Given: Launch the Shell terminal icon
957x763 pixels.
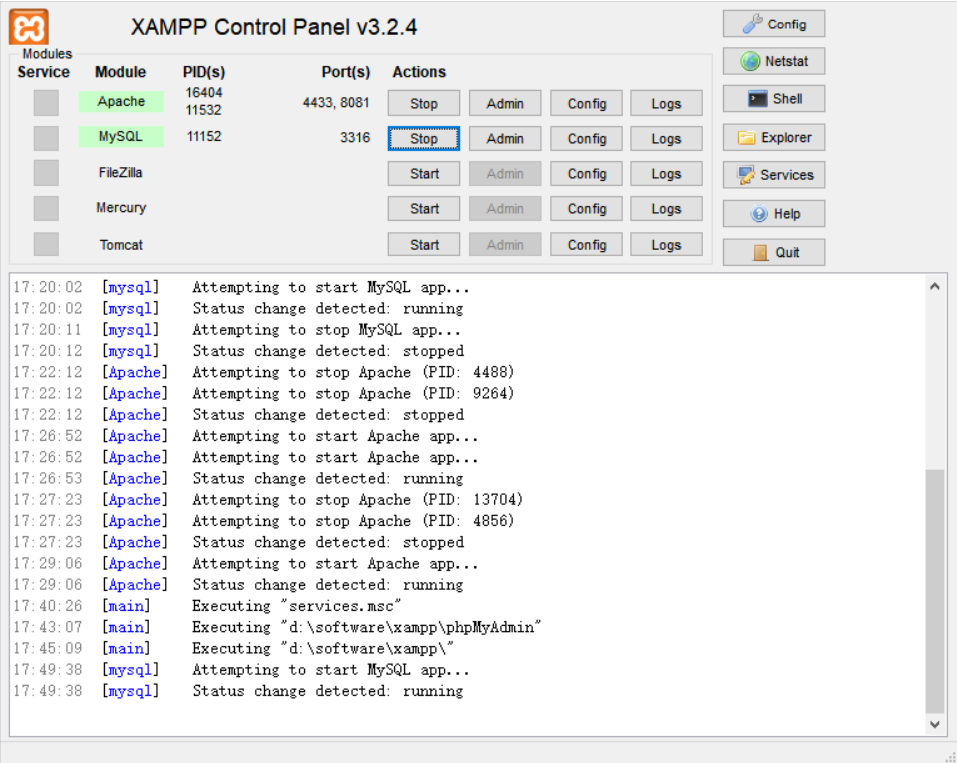Looking at the screenshot, I should click(773, 99).
